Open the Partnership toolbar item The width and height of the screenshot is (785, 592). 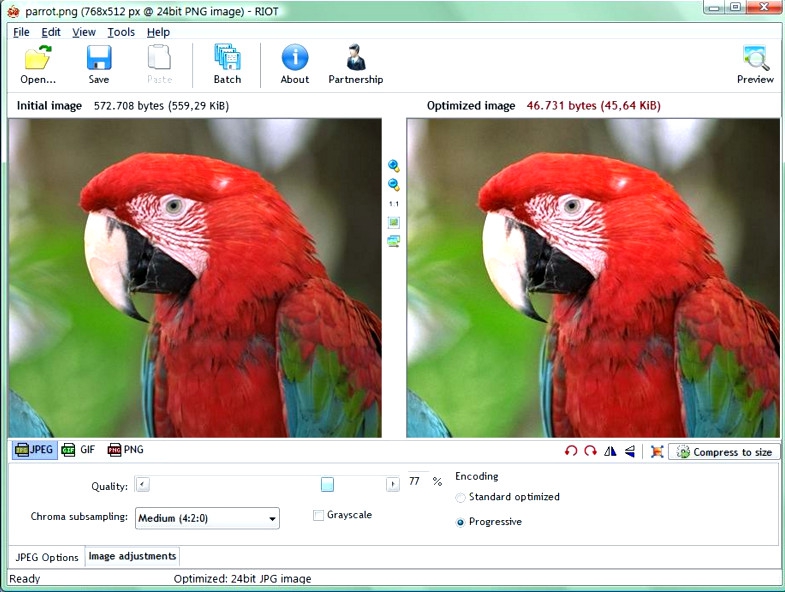(x=355, y=64)
